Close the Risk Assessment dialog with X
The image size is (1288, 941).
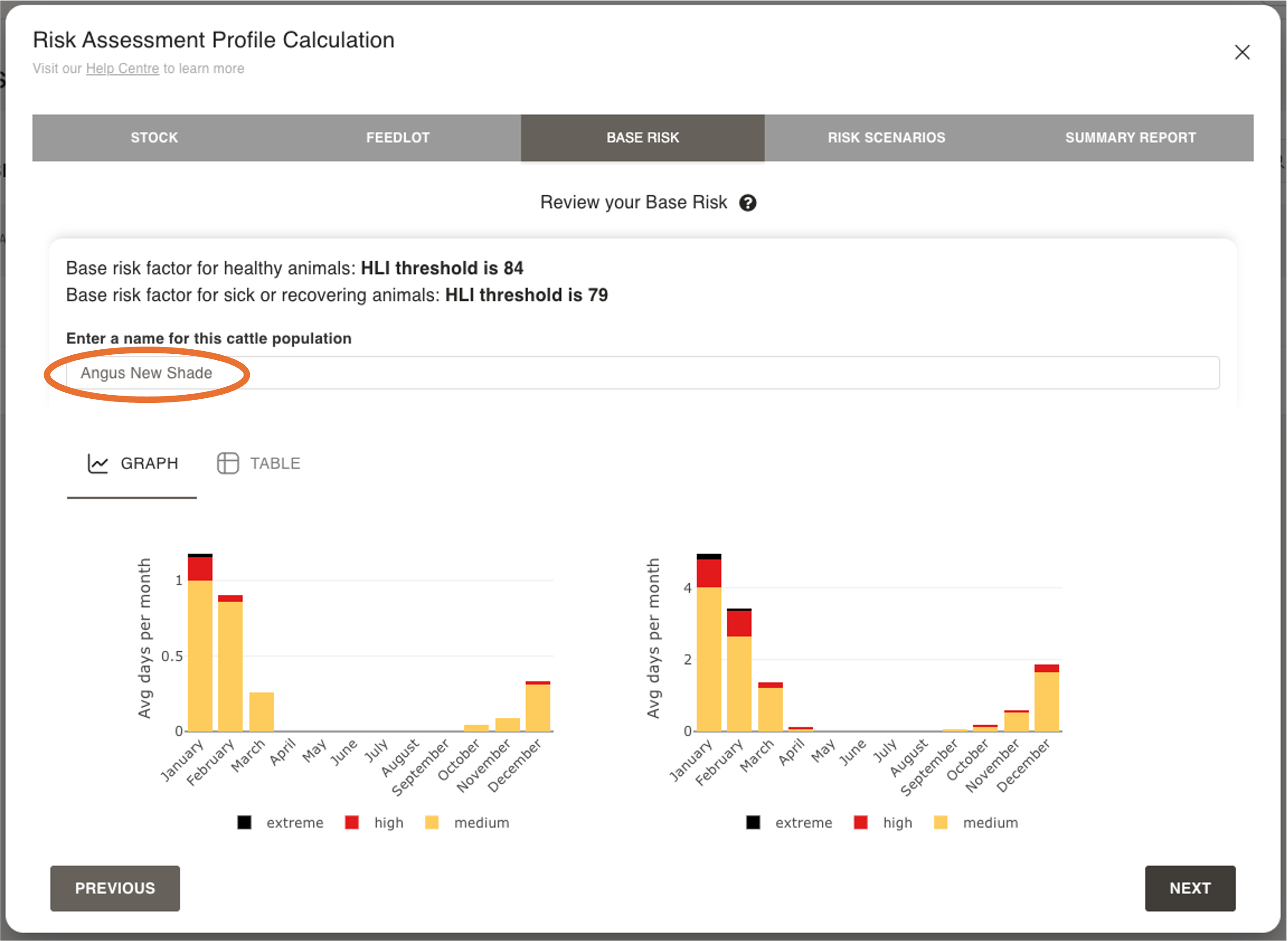tap(1242, 52)
